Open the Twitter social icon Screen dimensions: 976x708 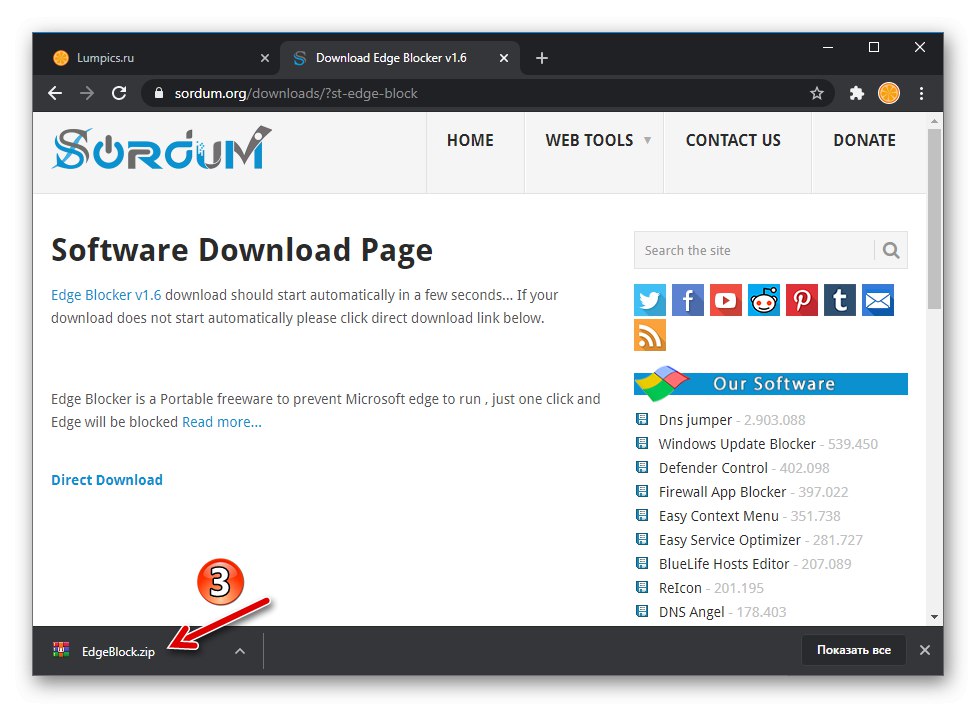tap(650, 300)
